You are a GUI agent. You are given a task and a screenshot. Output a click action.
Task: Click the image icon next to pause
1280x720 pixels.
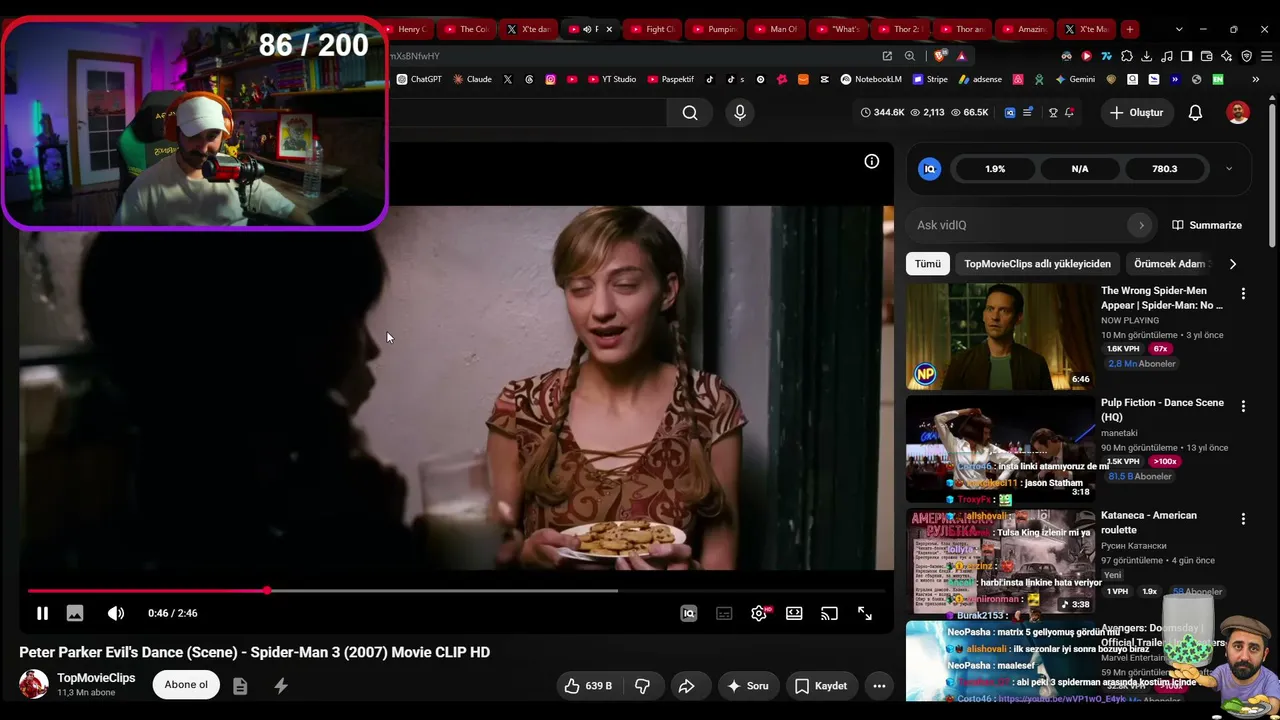75,613
